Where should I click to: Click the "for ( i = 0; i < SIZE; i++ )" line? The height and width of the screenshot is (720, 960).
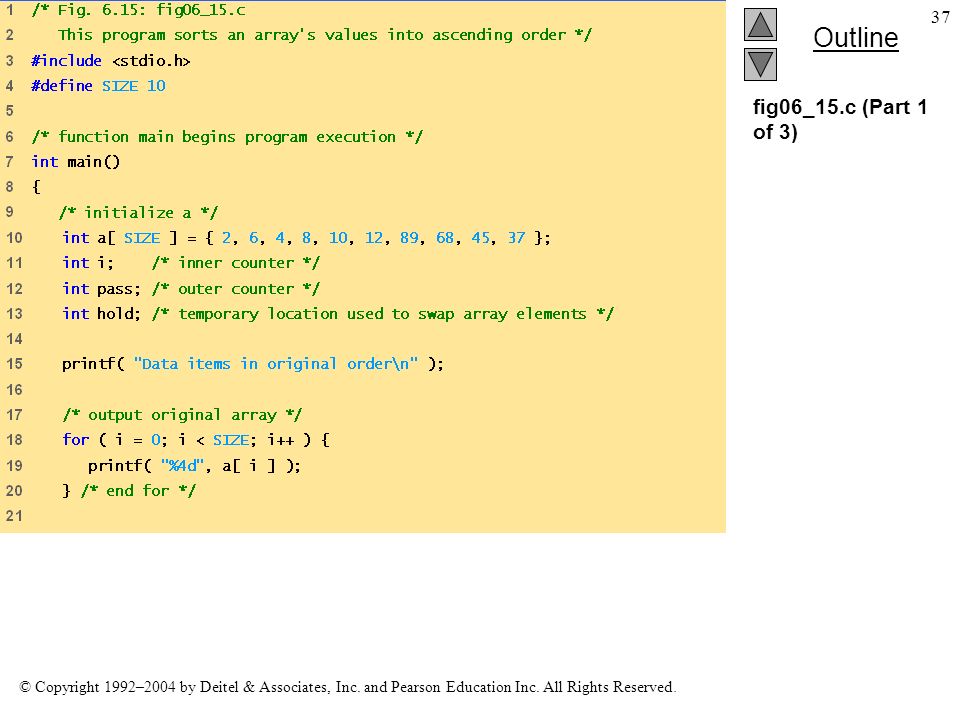coord(196,440)
